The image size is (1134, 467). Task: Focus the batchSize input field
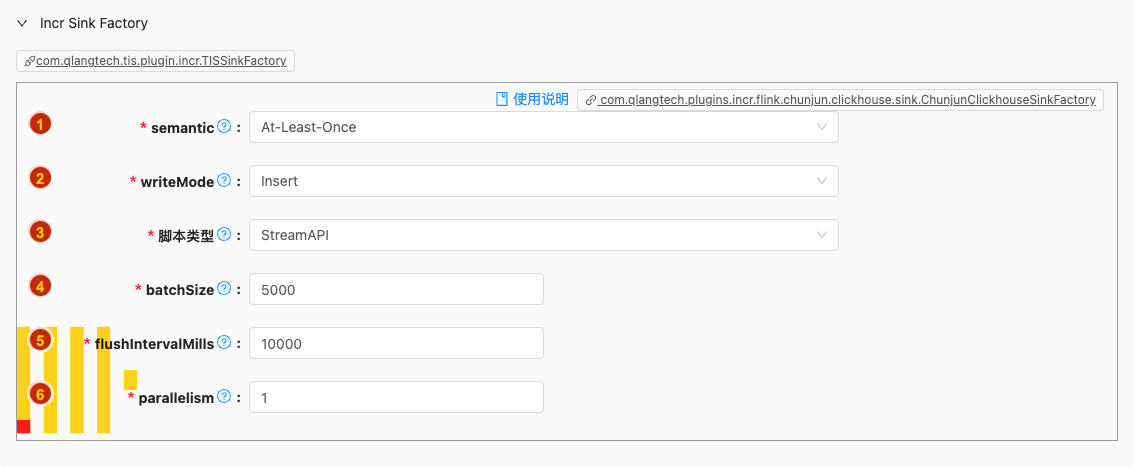tap(396, 289)
